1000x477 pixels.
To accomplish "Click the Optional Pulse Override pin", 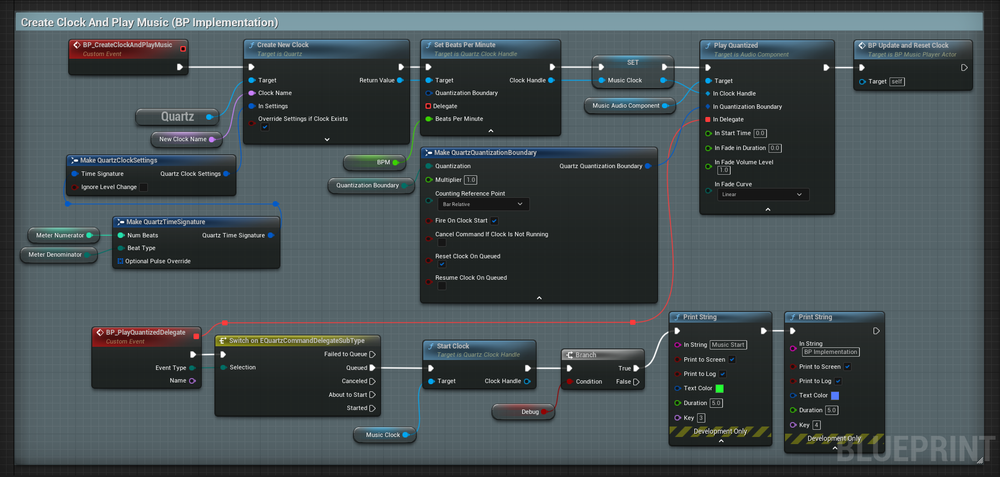I will click(x=121, y=261).
